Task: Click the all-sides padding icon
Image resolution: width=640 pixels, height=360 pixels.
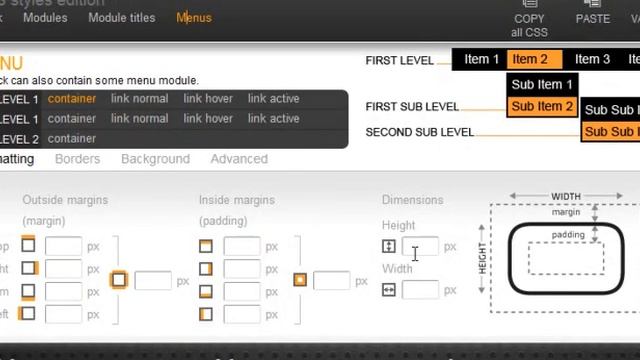Action: 300,280
